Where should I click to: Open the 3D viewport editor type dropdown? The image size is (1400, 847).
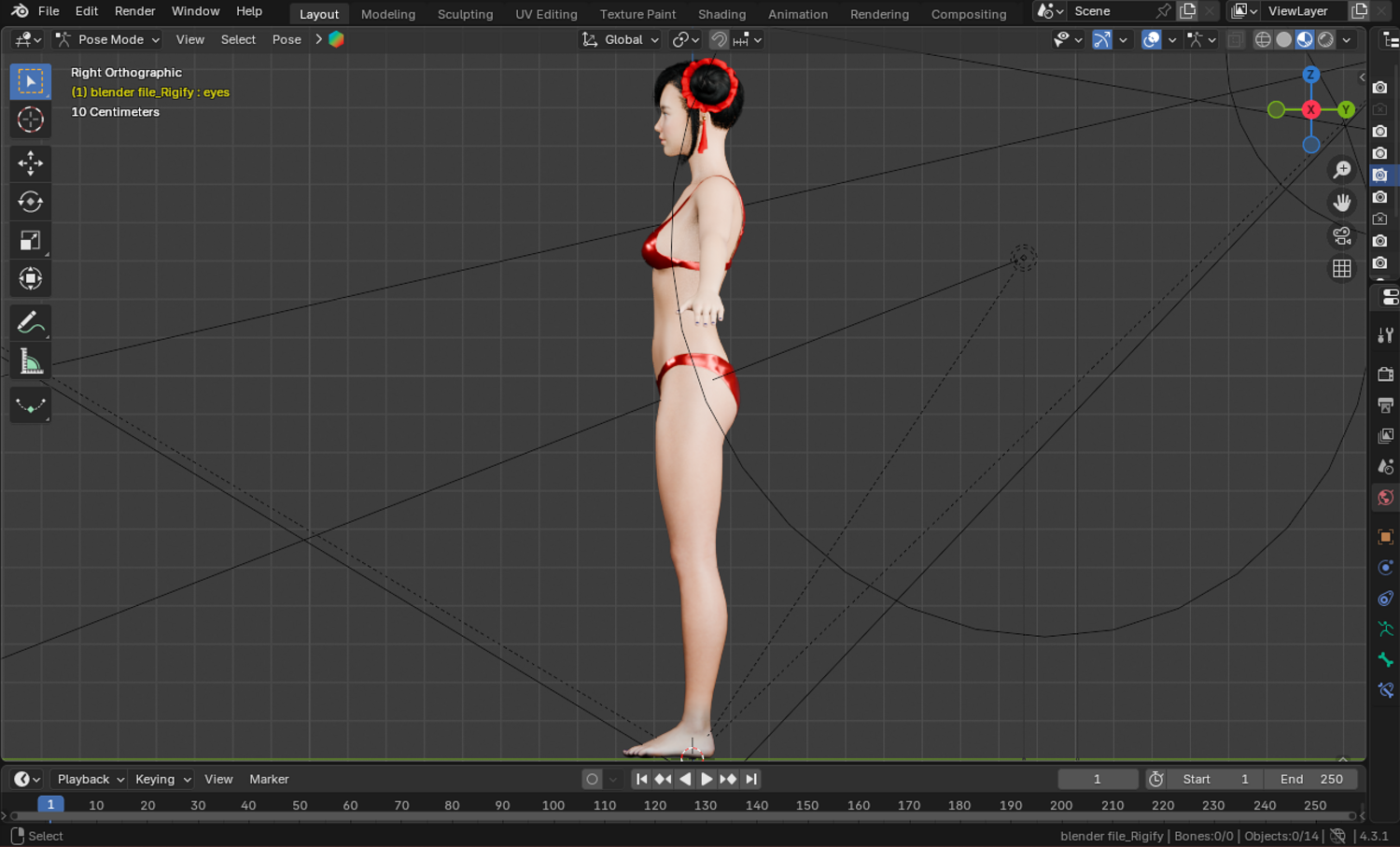coord(28,39)
